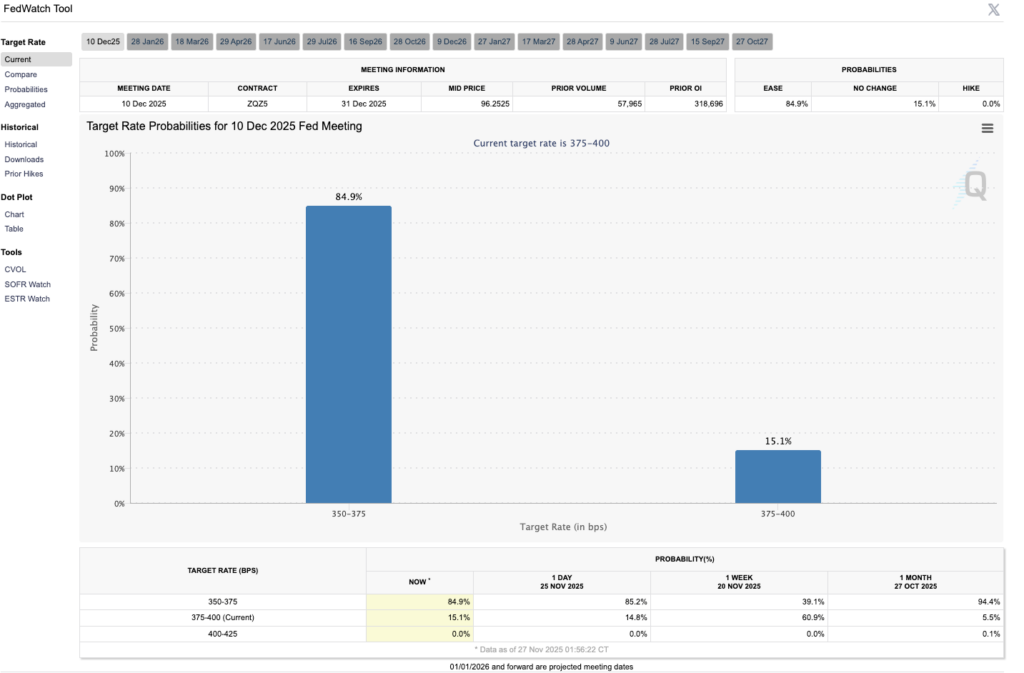Screen dimensions: 1024x673
Task: Click the Q watermark logo on chart
Action: 973,186
